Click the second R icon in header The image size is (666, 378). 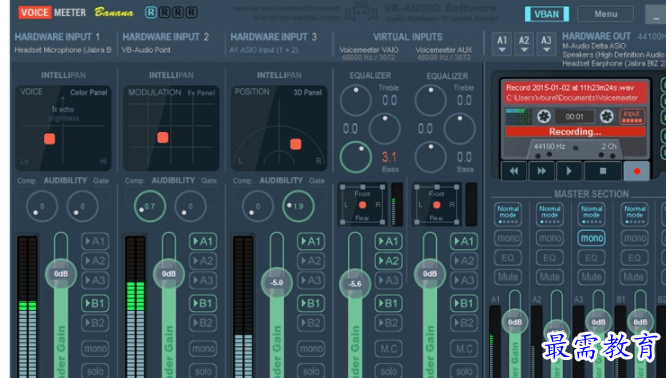coord(164,12)
